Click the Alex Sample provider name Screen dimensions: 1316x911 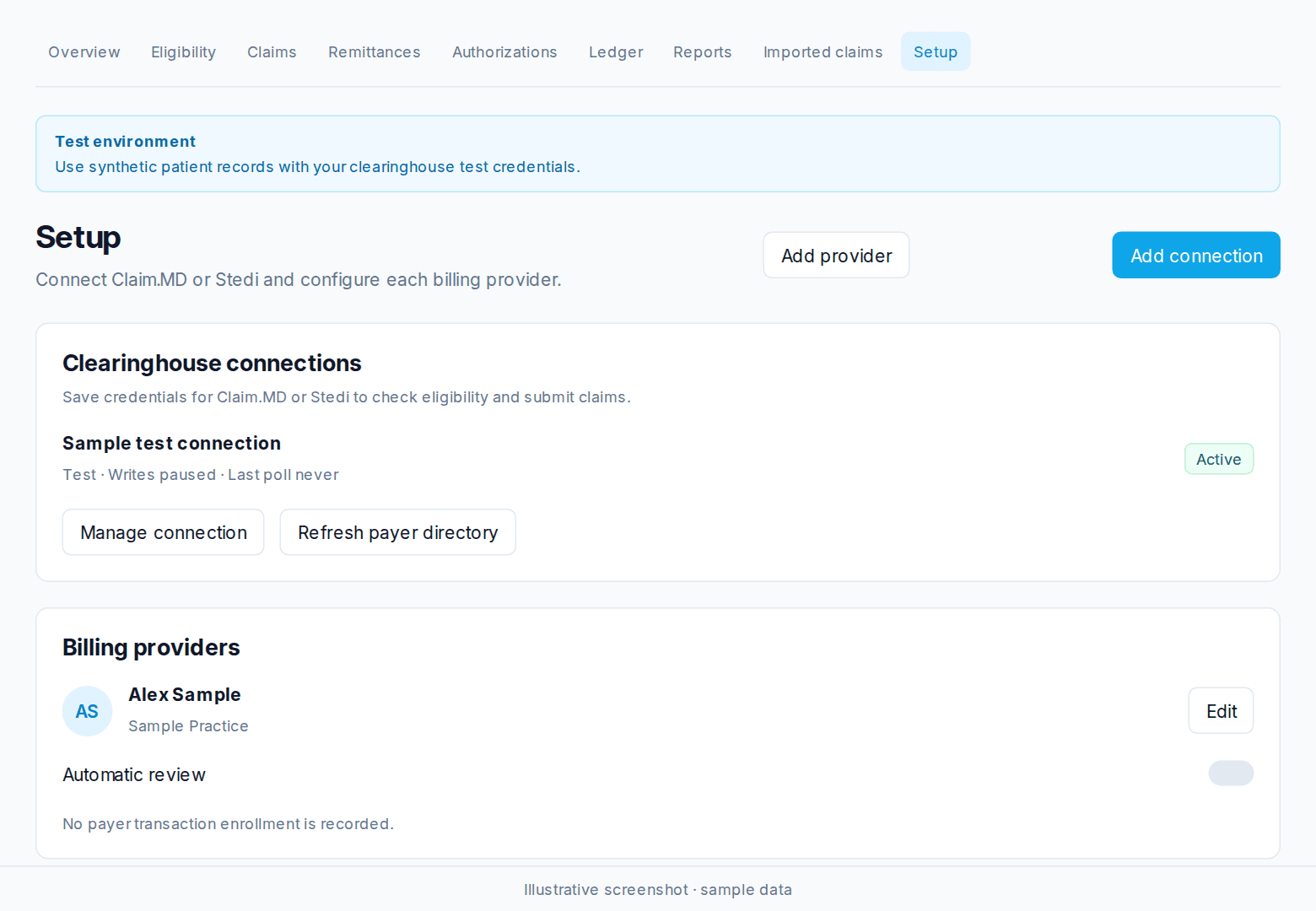[x=185, y=695]
